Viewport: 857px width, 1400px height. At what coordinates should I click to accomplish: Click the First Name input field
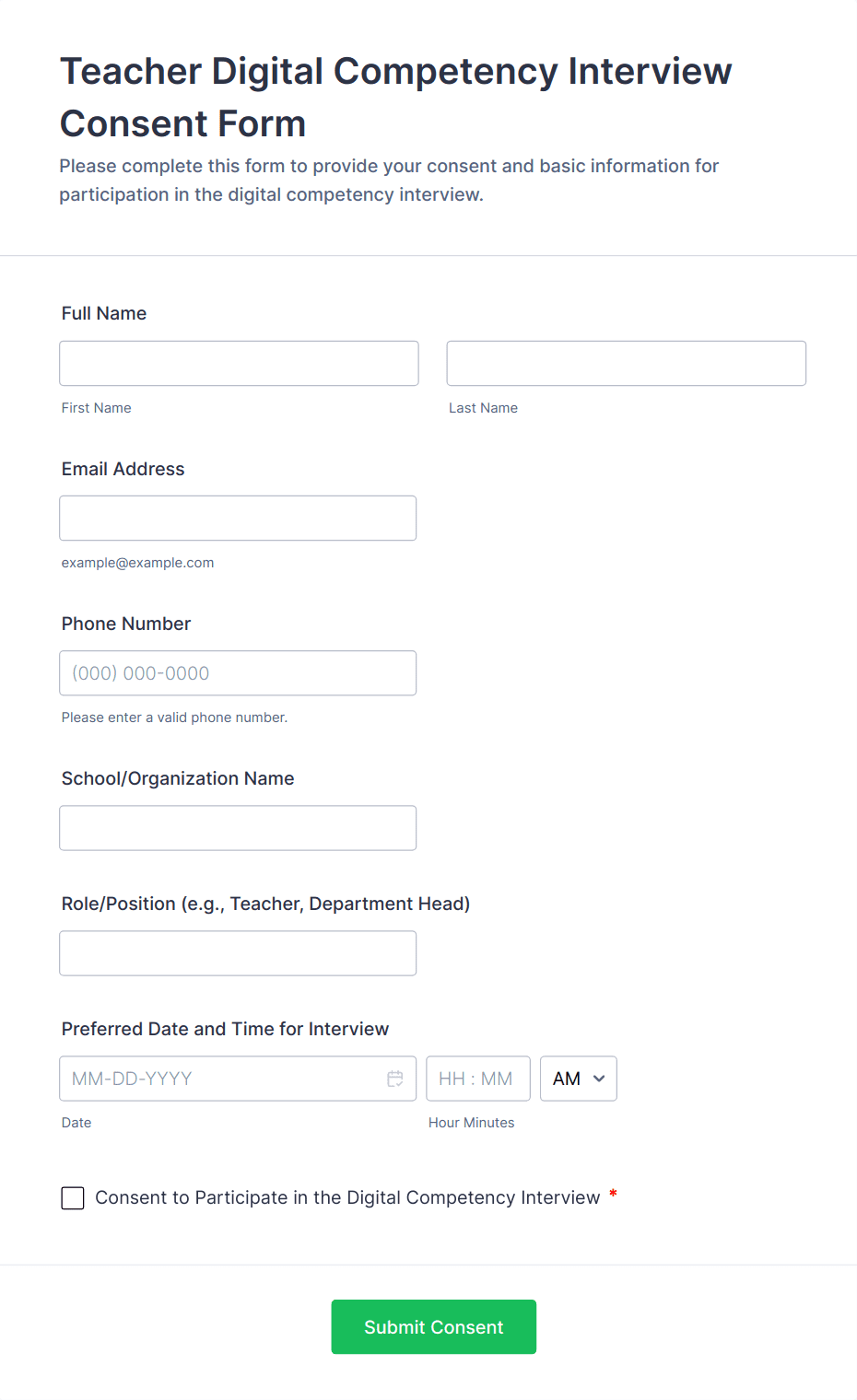point(239,364)
